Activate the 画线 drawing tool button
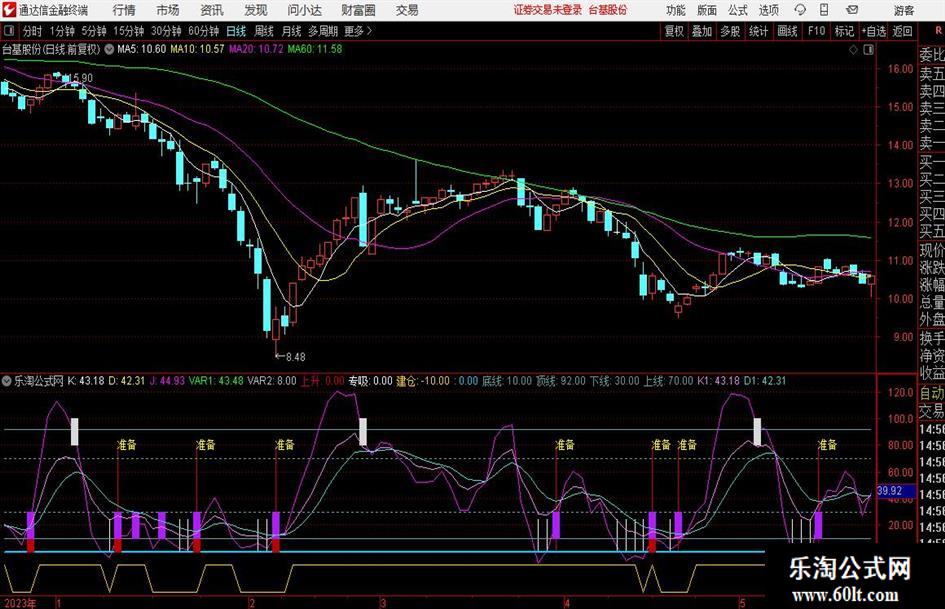Screen dimensions: 945x609 coord(787,31)
